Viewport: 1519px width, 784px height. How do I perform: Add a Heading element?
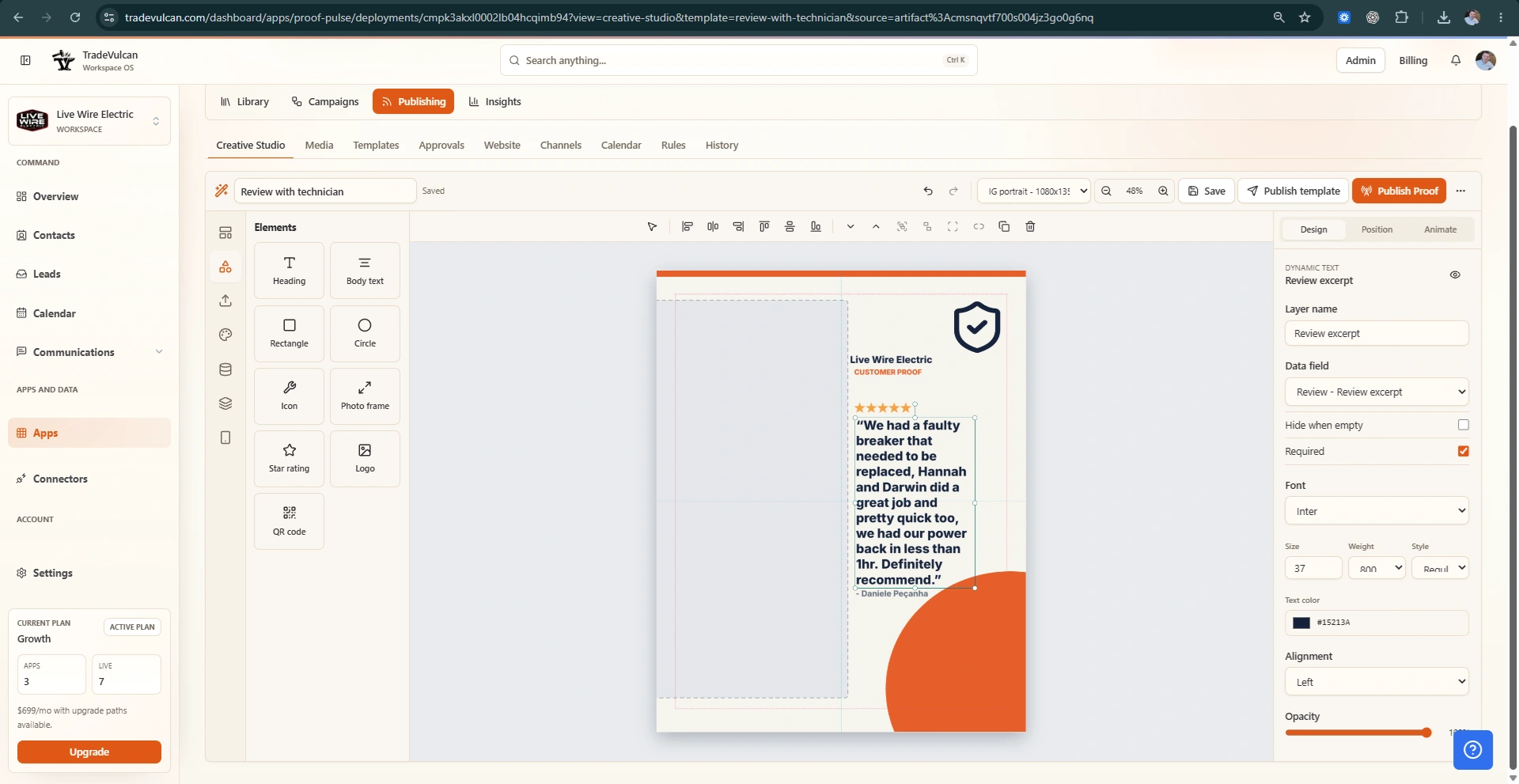(289, 271)
